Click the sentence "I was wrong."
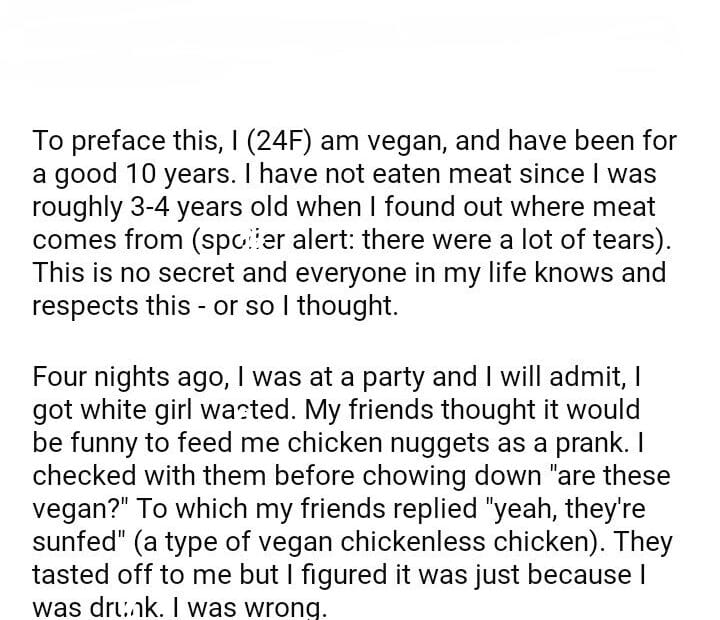 point(257,607)
